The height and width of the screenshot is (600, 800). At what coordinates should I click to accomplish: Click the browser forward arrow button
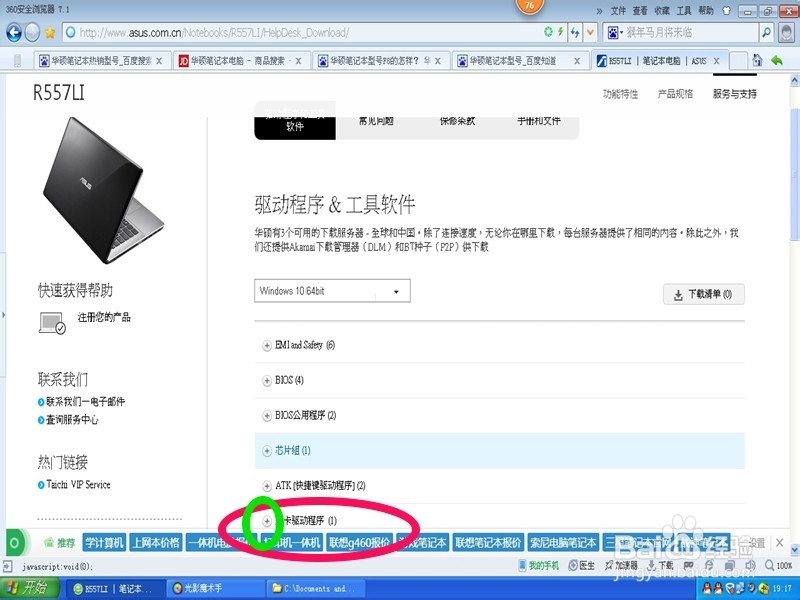click(x=32, y=33)
